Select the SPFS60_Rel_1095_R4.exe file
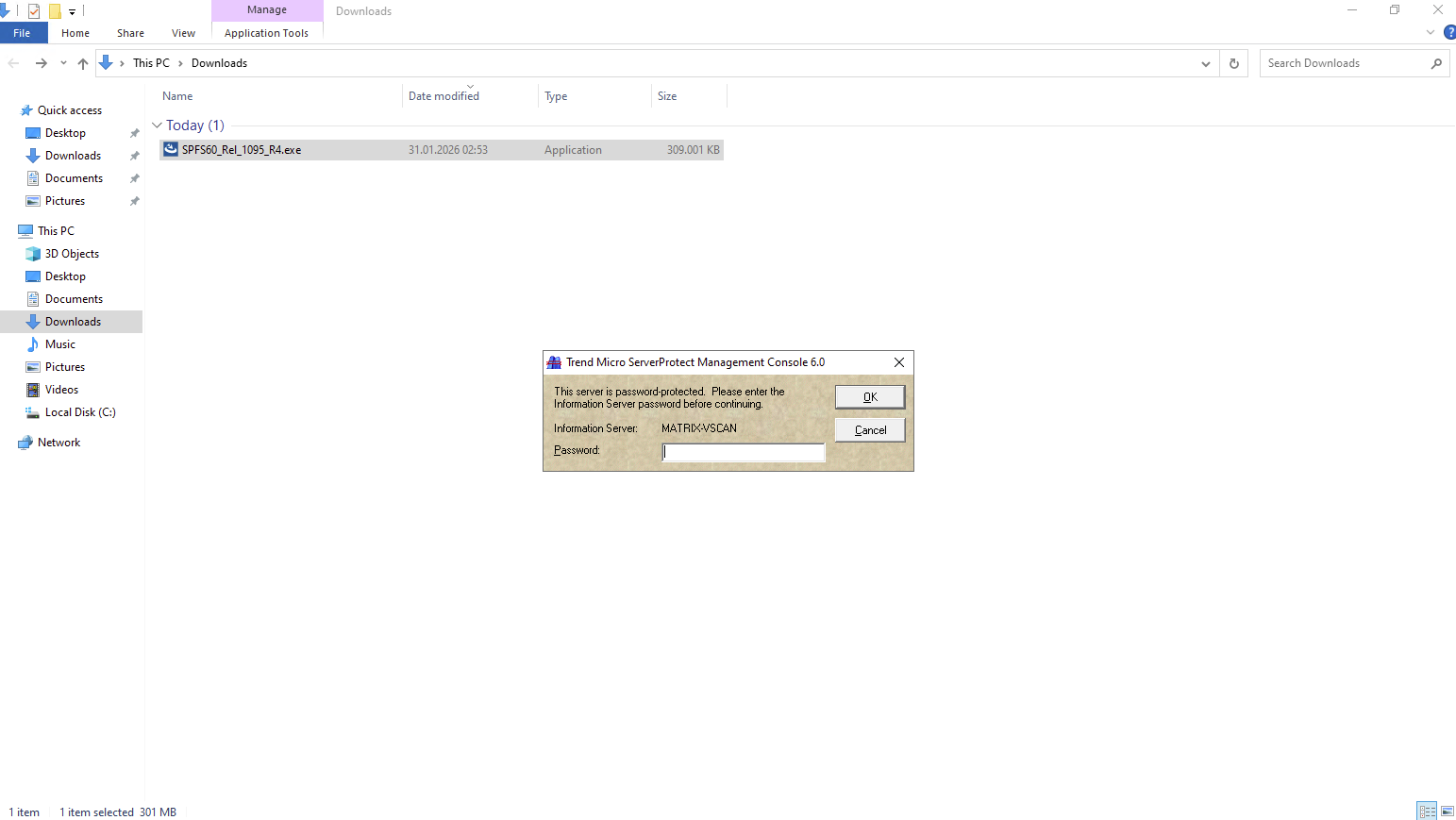 [x=442, y=150]
